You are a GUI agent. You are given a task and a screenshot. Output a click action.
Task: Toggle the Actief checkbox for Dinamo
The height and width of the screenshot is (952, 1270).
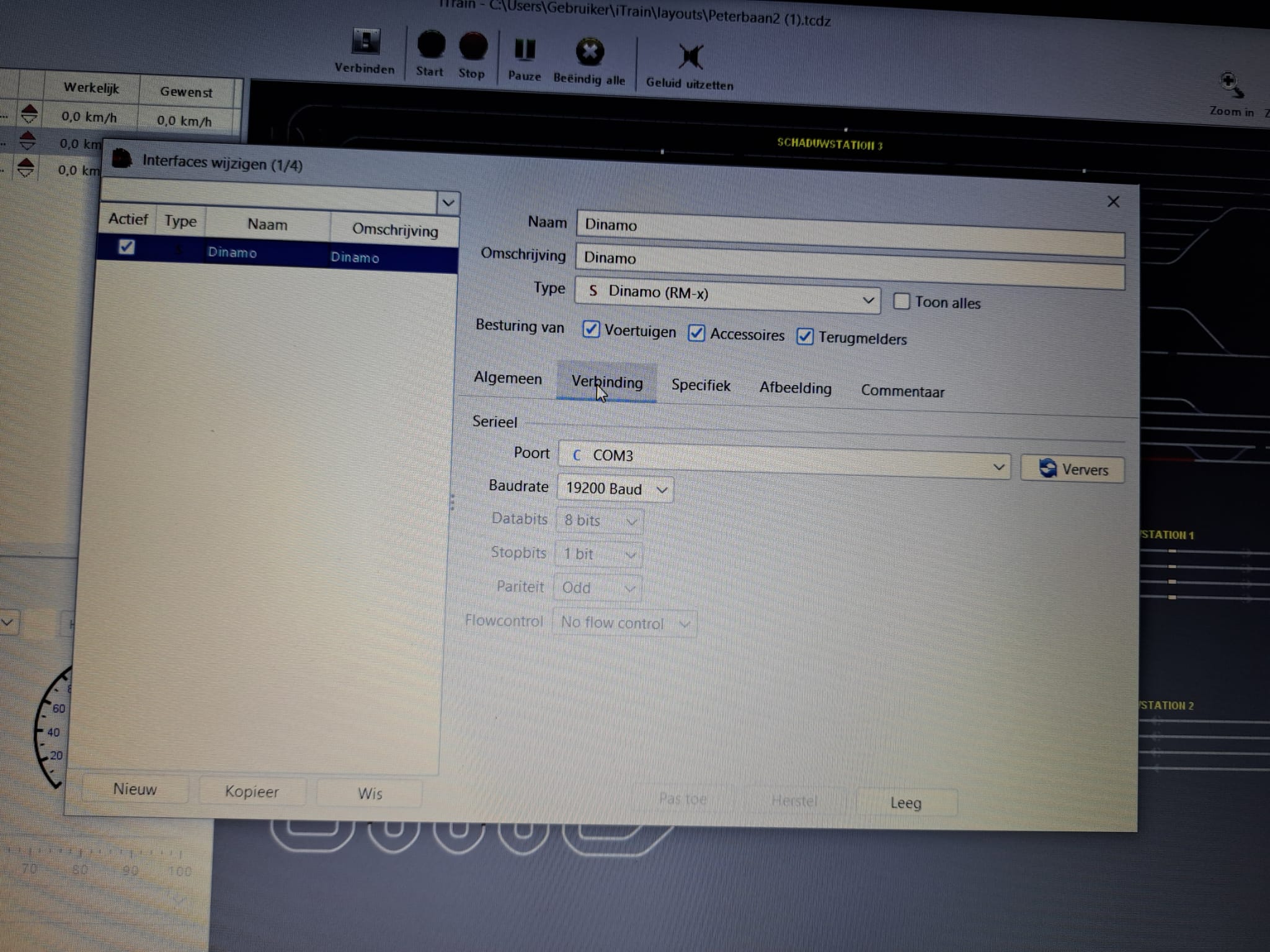[x=127, y=247]
